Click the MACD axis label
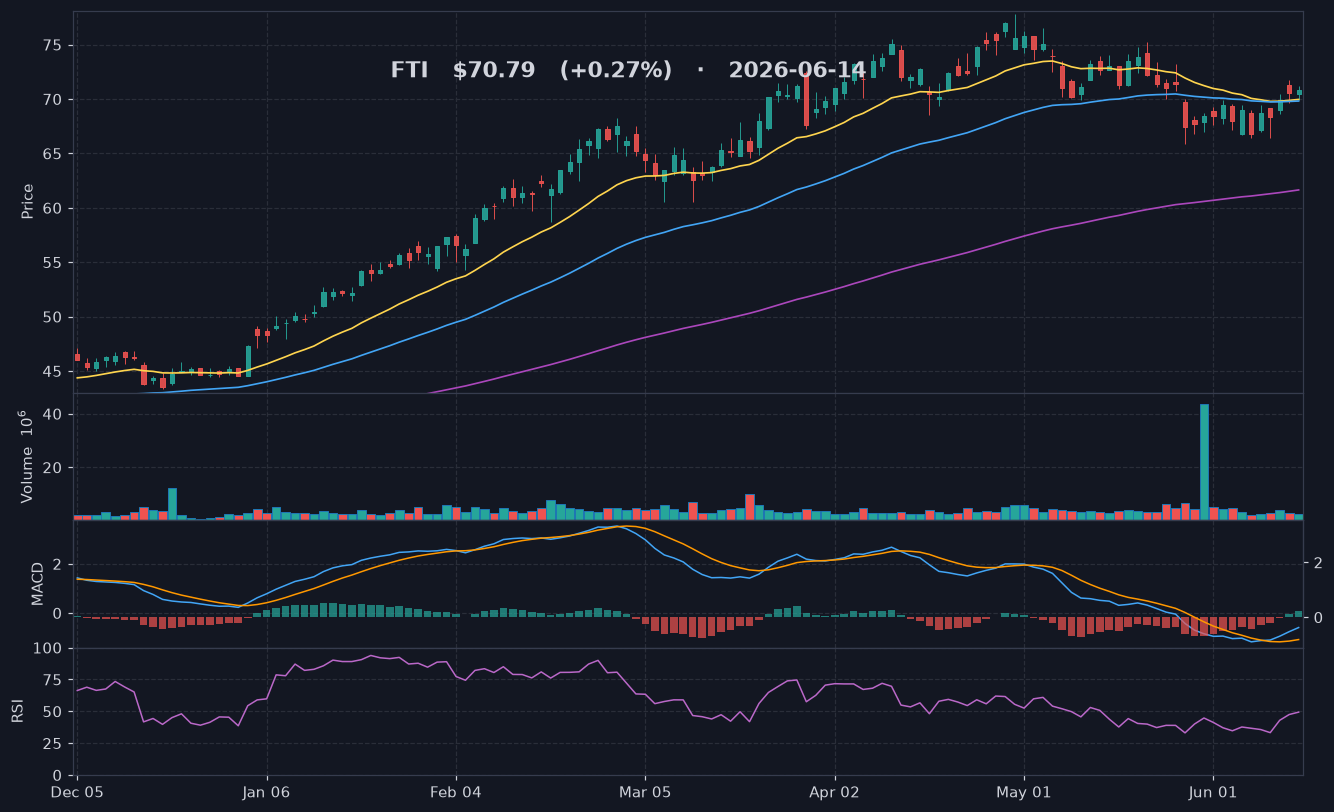The width and height of the screenshot is (1334, 812). [x=38, y=583]
